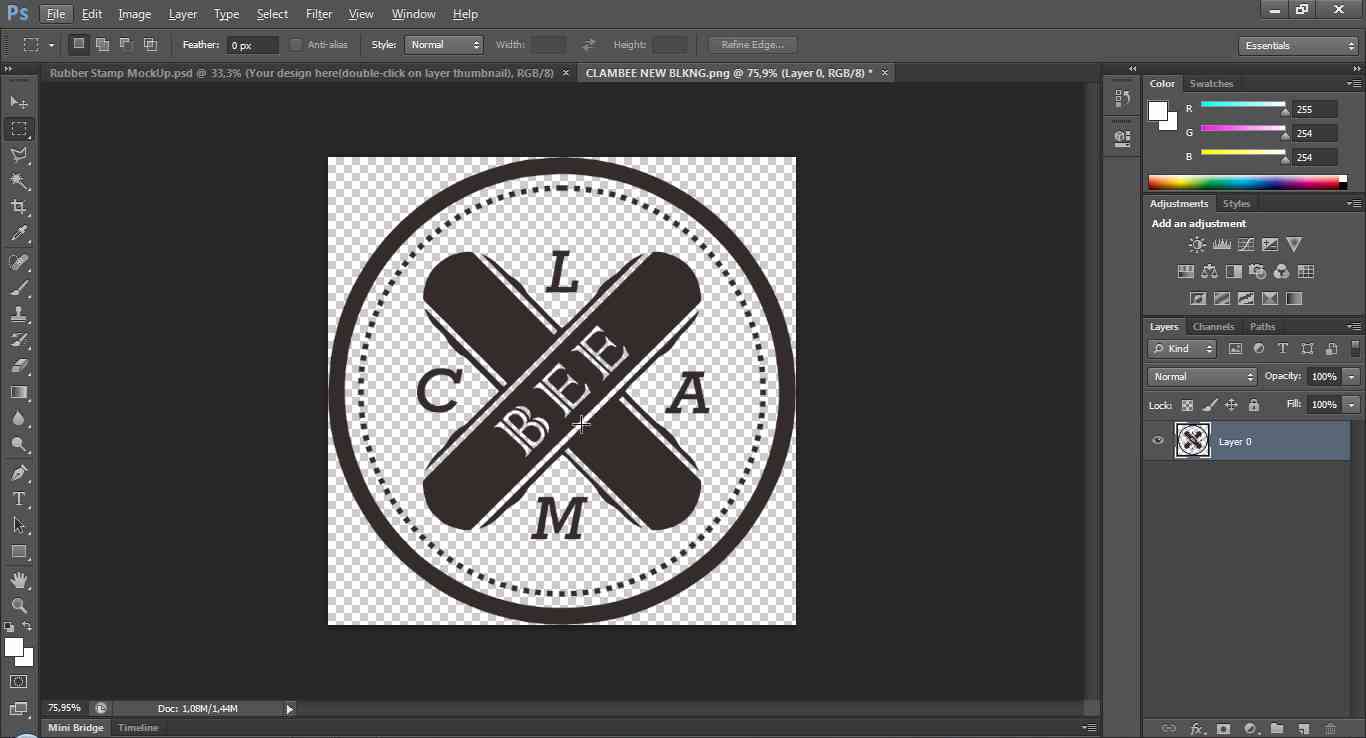Screen dimensions: 1366x738
Task: Select the Pen tool
Action: point(18,473)
